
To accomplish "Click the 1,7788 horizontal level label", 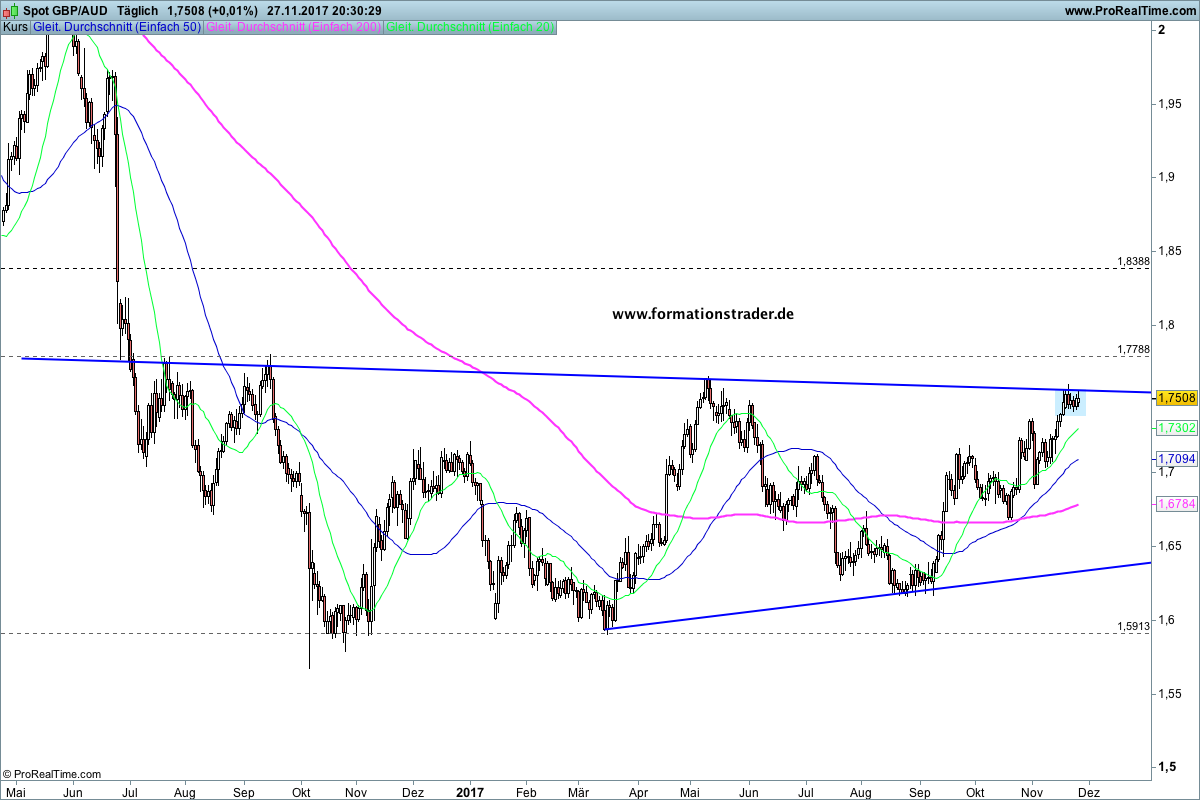I will [x=1133, y=349].
